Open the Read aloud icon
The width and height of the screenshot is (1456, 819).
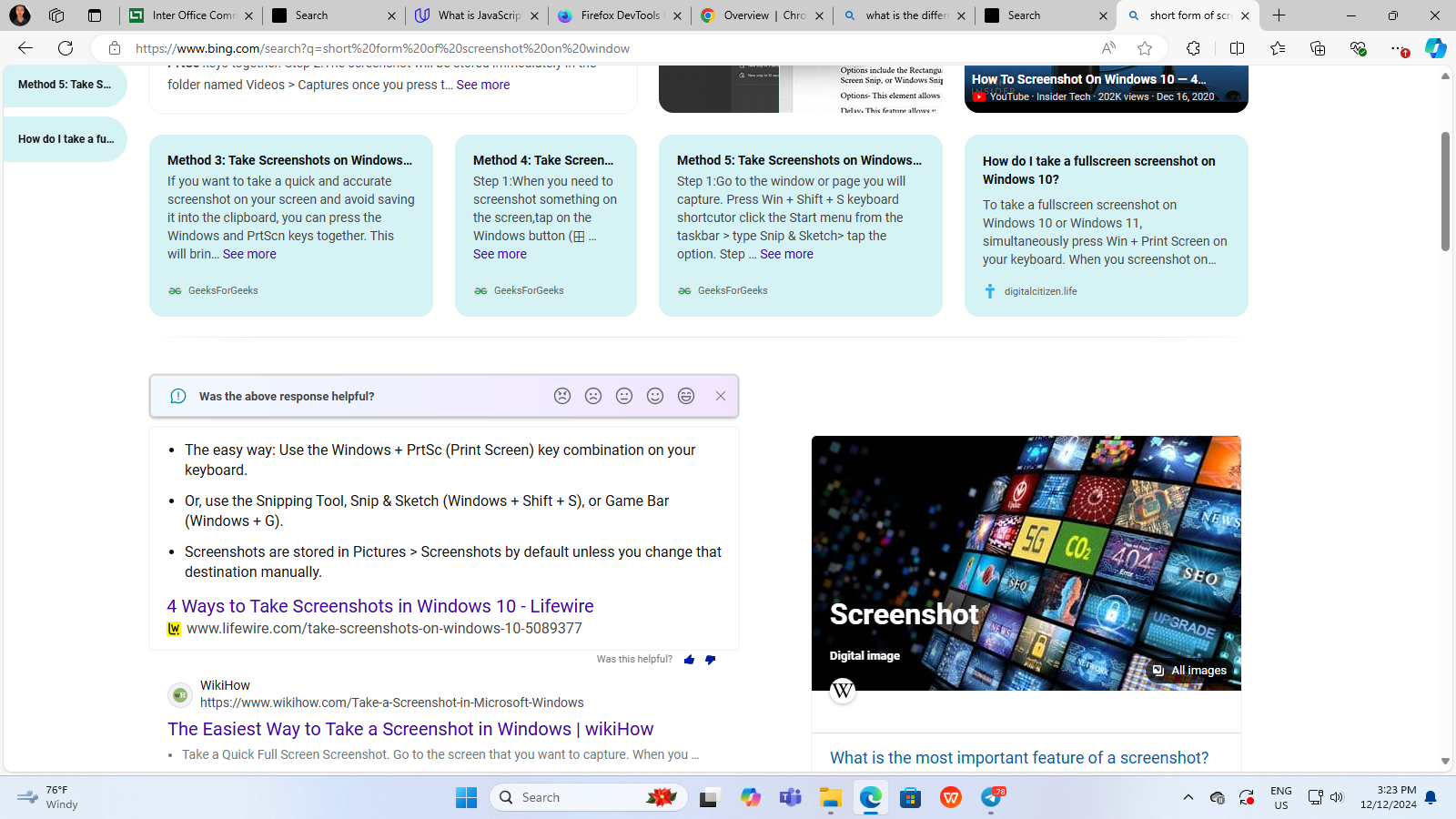click(x=1108, y=48)
